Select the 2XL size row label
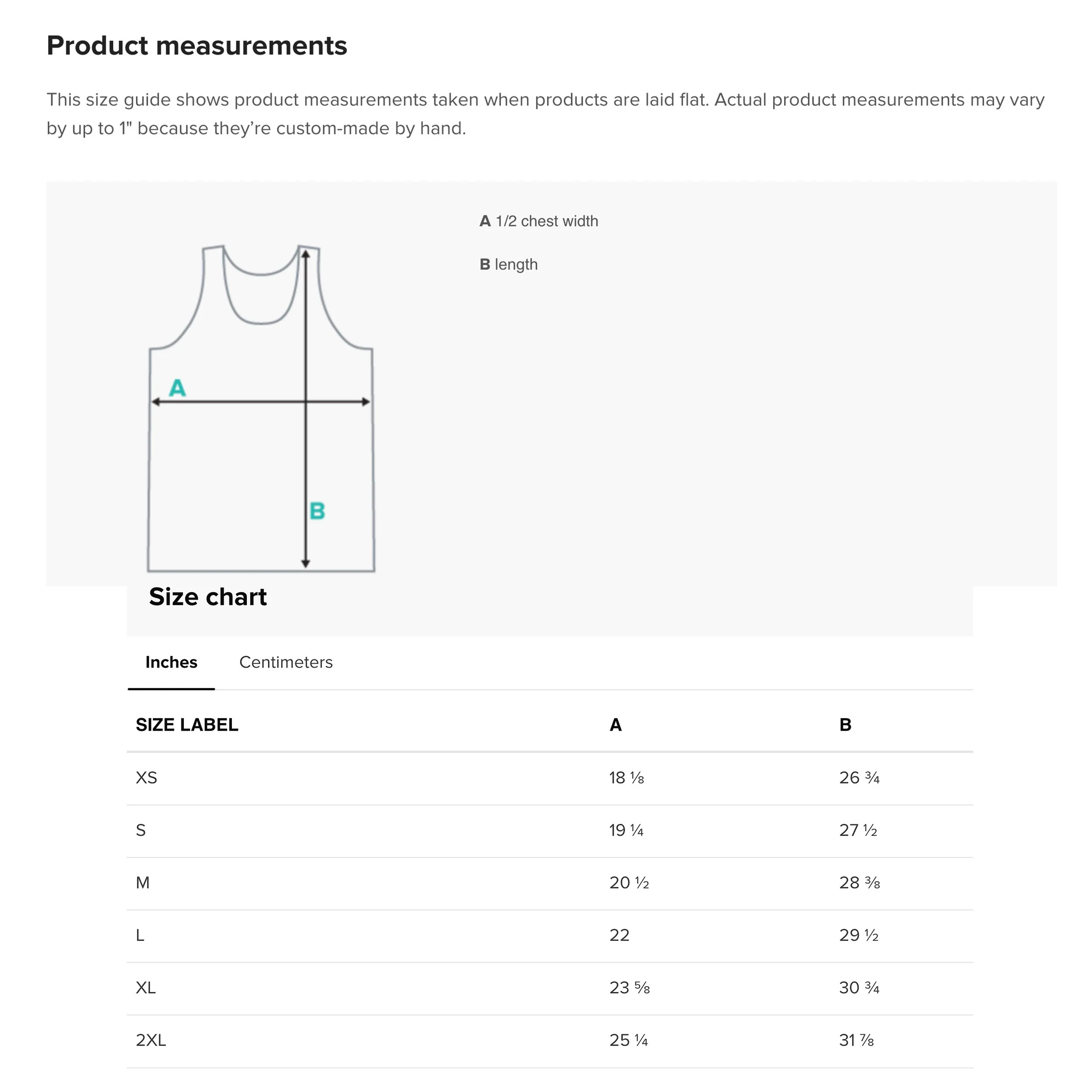The image size is (1092, 1092). tap(151, 1040)
